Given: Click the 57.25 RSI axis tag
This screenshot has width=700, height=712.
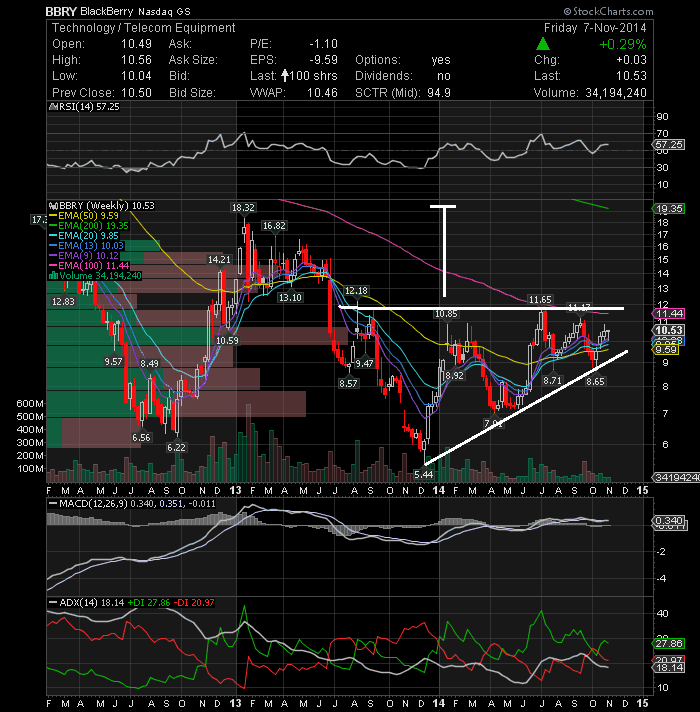Looking at the screenshot, I should point(669,144).
